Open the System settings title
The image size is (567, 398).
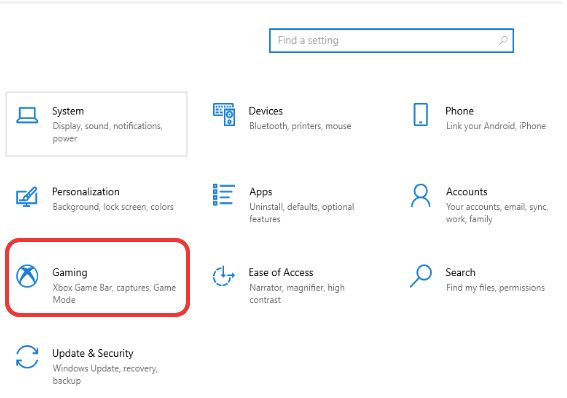[68, 111]
